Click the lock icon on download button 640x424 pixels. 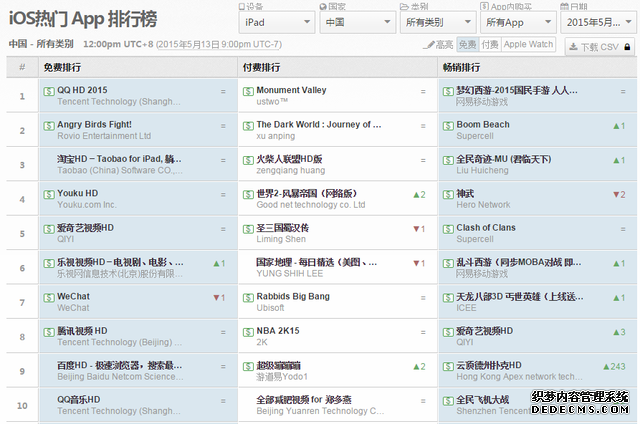tap(627, 47)
